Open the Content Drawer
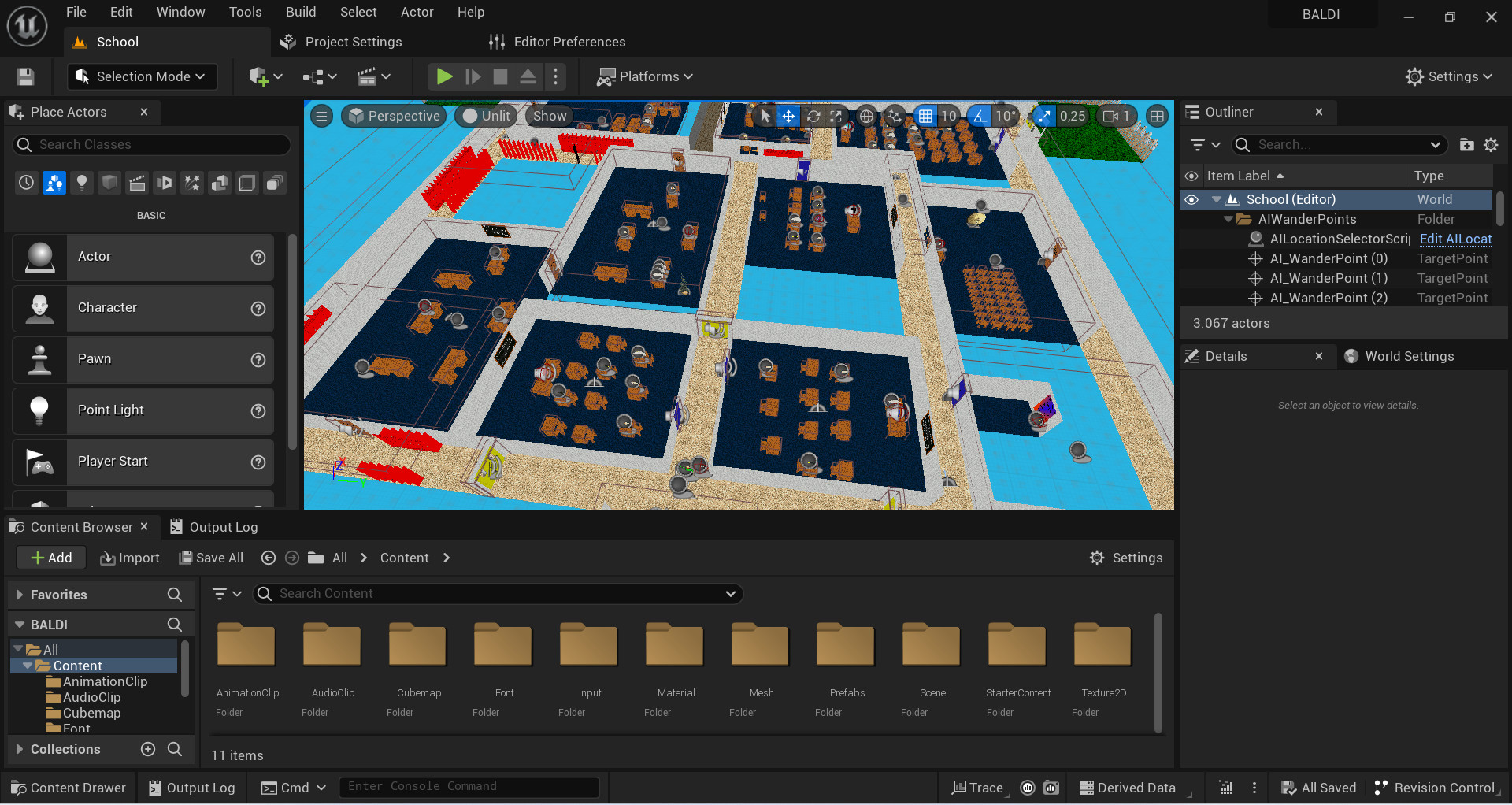Image resolution: width=1512 pixels, height=805 pixels. (69, 788)
